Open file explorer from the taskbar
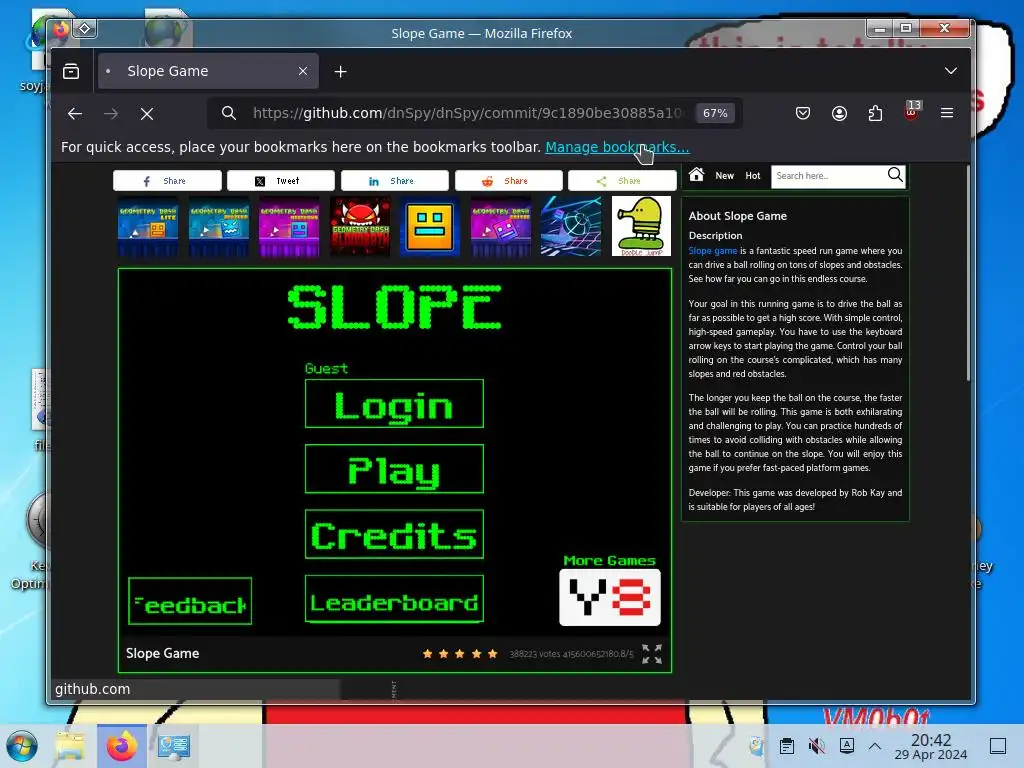The width and height of the screenshot is (1024, 768). (70, 746)
